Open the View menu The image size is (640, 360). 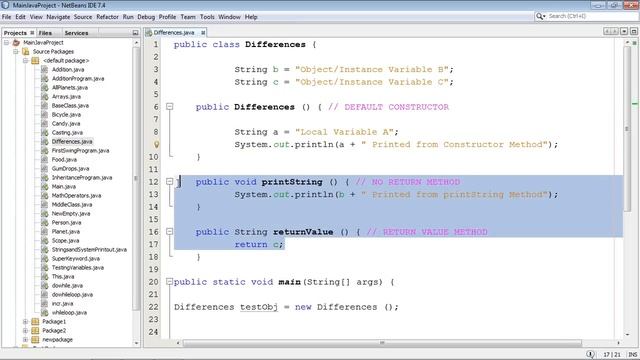(x=36, y=17)
